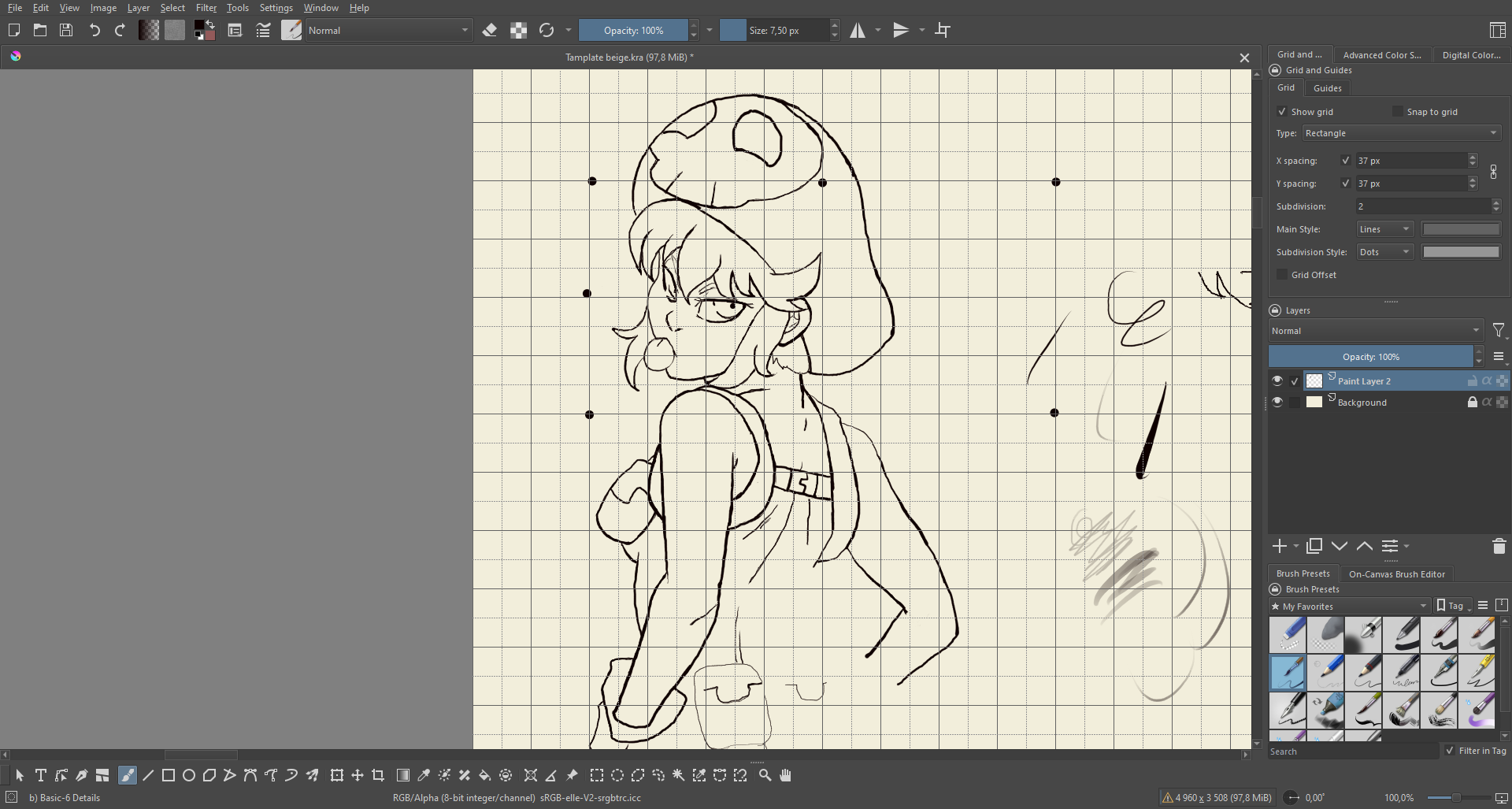Image resolution: width=1512 pixels, height=809 pixels.
Task: Open the Layer menu
Action: (139, 8)
